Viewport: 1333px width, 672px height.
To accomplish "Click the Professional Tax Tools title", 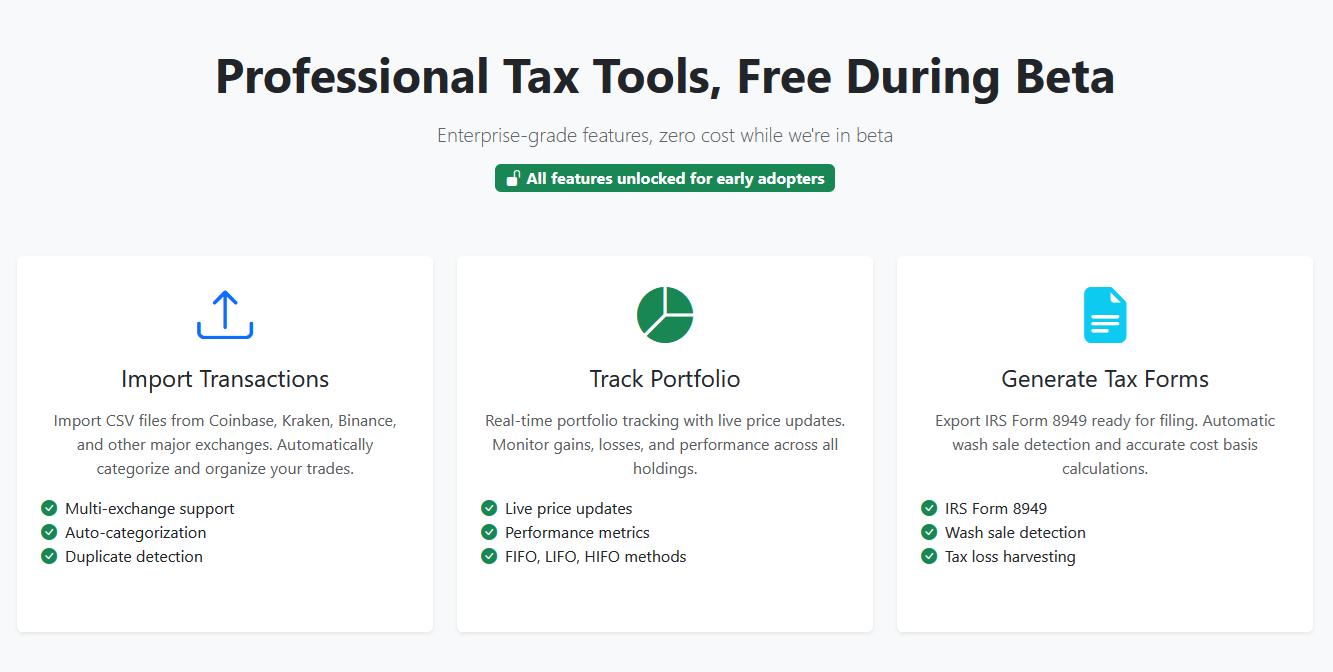I will tap(664, 76).
